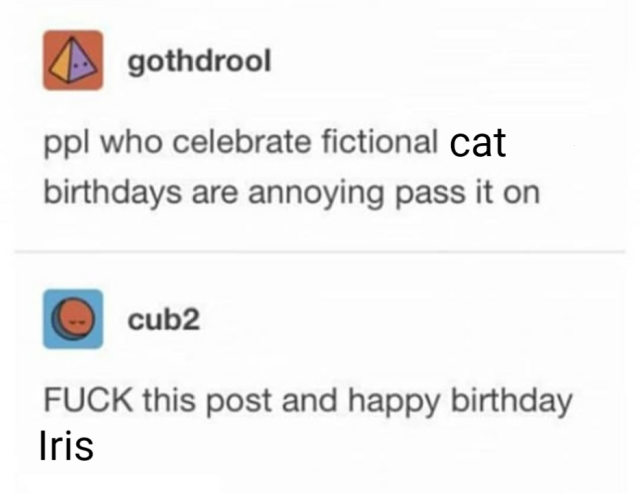Visit the gothdrool username link

click(199, 62)
